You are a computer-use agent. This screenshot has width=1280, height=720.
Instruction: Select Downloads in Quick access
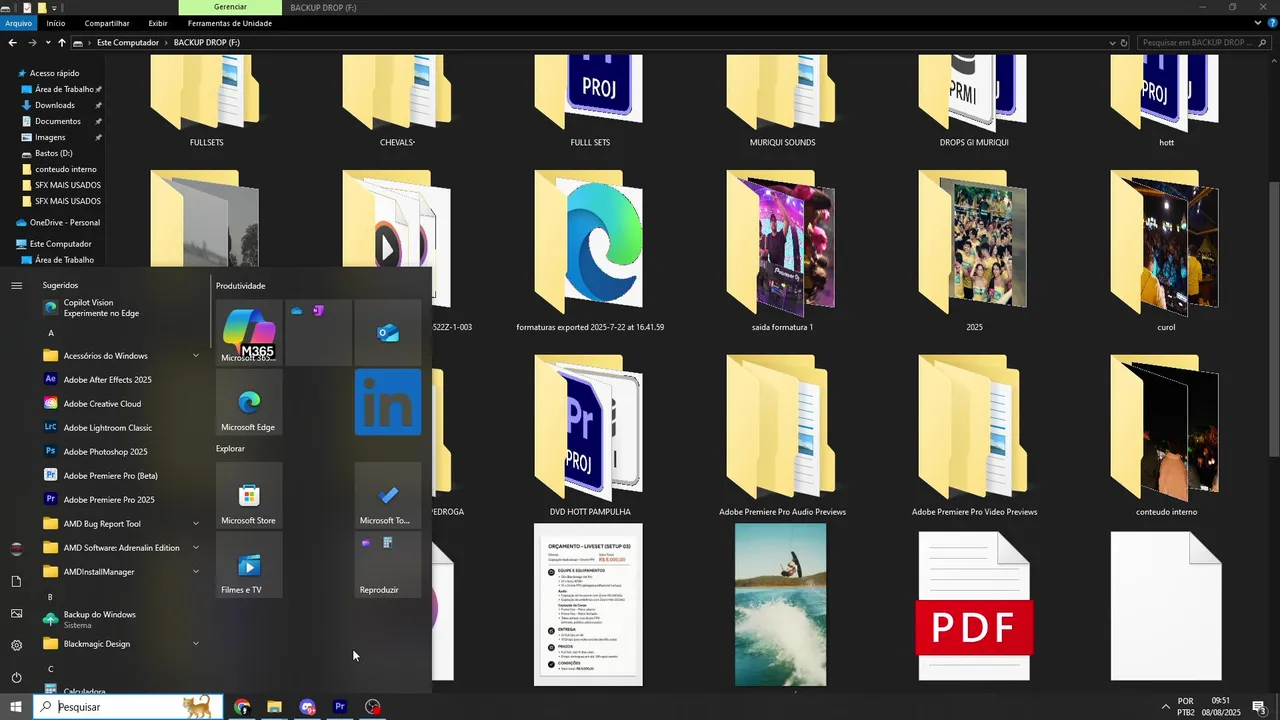(55, 105)
